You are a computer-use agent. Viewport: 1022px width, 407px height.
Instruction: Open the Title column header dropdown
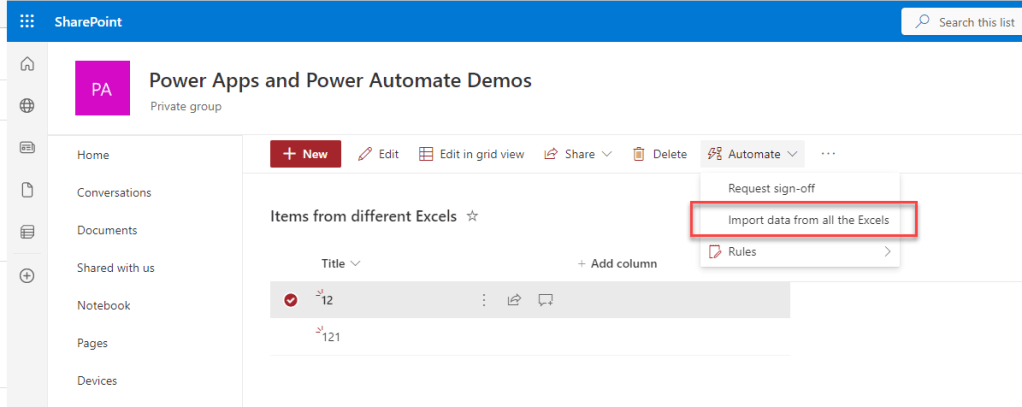[340, 263]
